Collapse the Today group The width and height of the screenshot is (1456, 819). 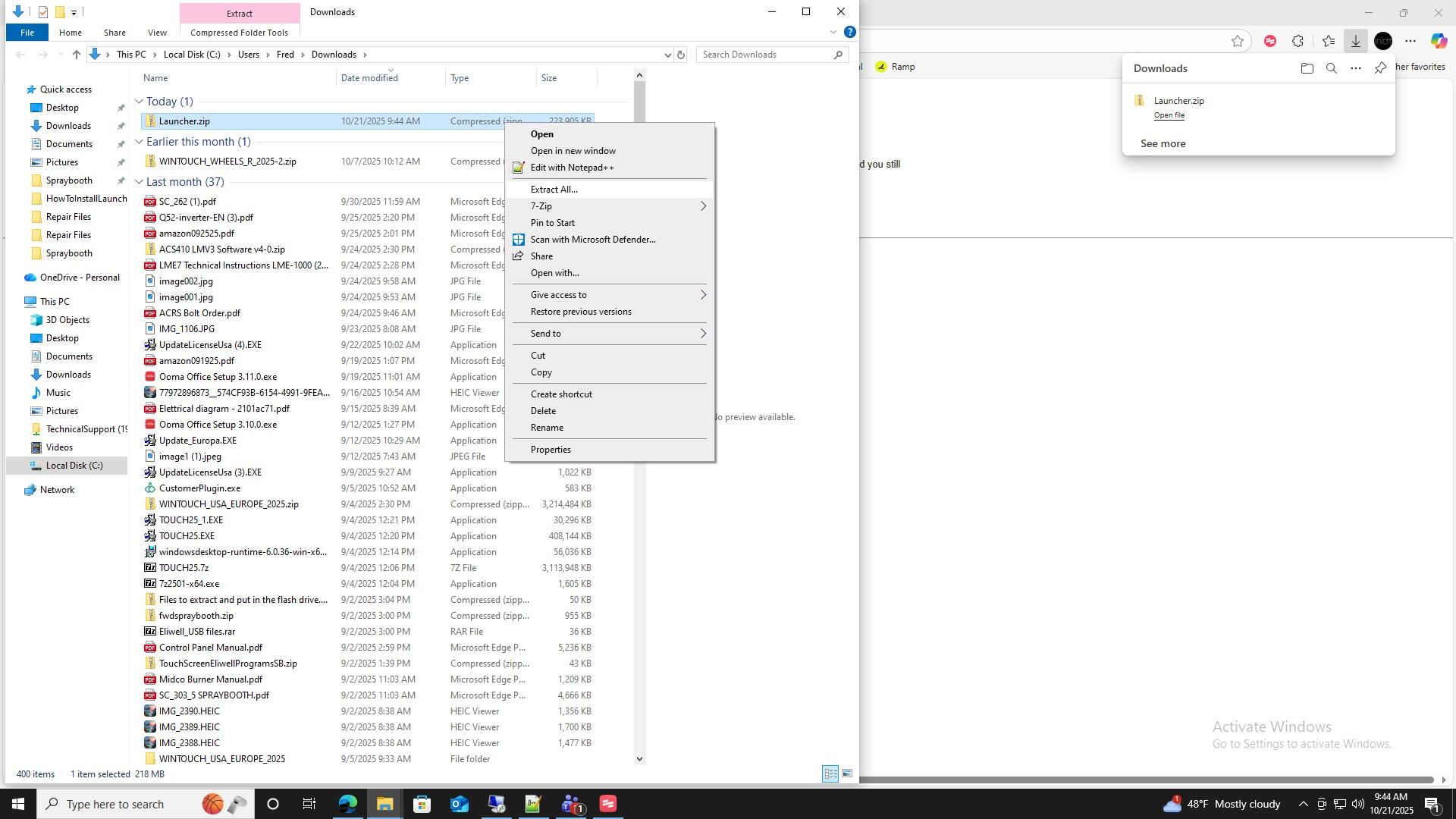(x=139, y=102)
